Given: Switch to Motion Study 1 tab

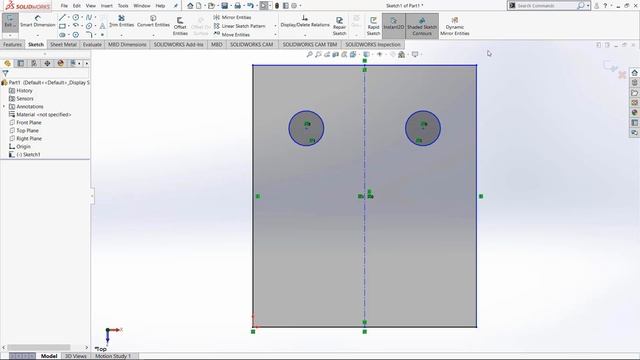Looking at the screenshot, I should 113,356.
